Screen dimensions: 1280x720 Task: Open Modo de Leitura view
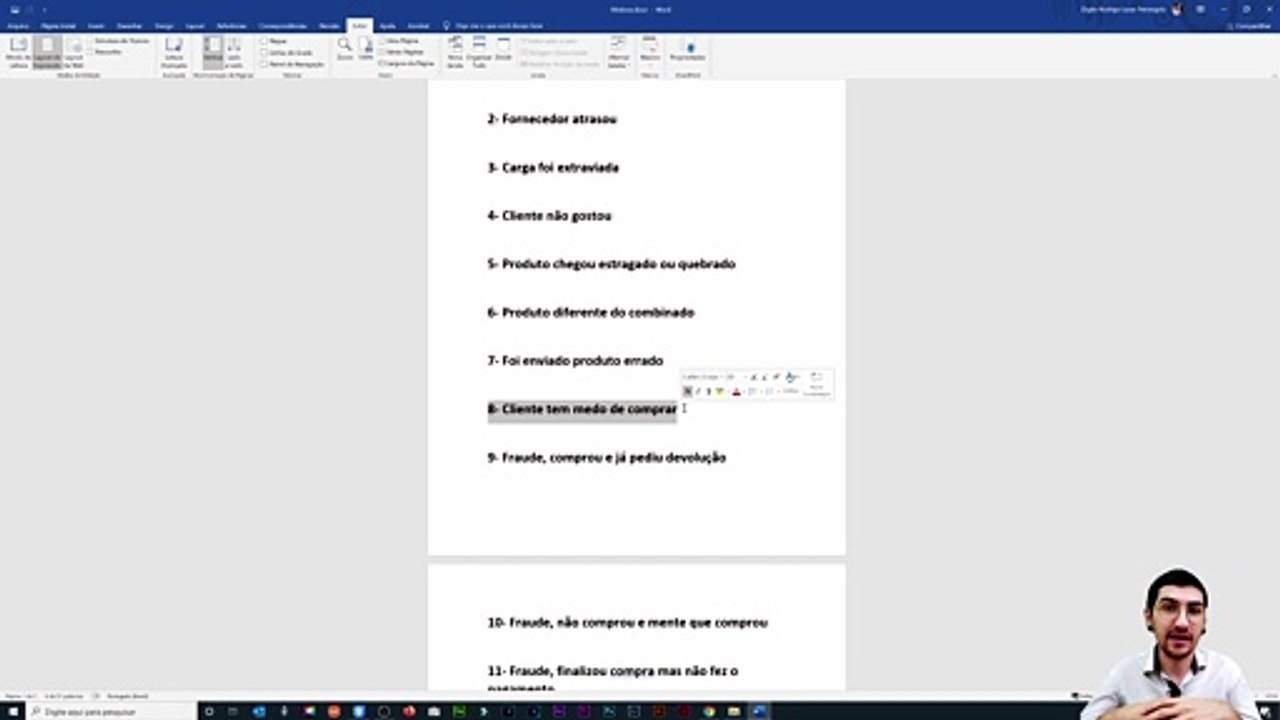[x=18, y=52]
